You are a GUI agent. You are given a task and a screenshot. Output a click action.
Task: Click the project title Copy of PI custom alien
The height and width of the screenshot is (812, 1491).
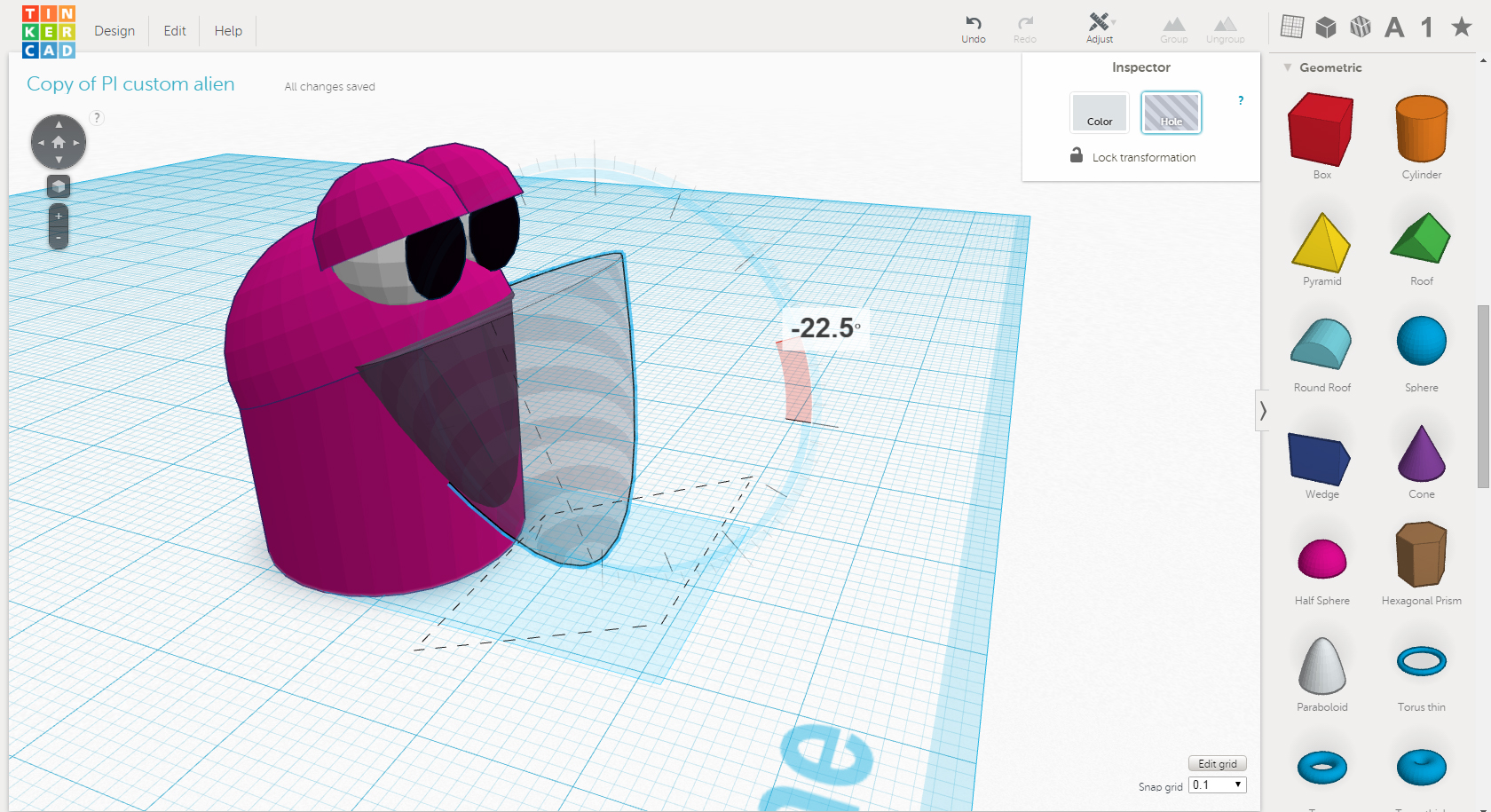(130, 84)
